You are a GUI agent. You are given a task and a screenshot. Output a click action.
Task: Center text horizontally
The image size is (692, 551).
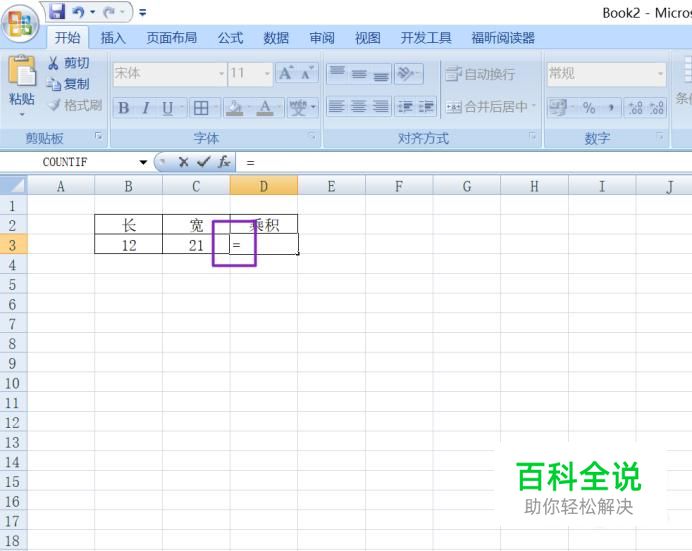pyautogui.click(x=359, y=107)
